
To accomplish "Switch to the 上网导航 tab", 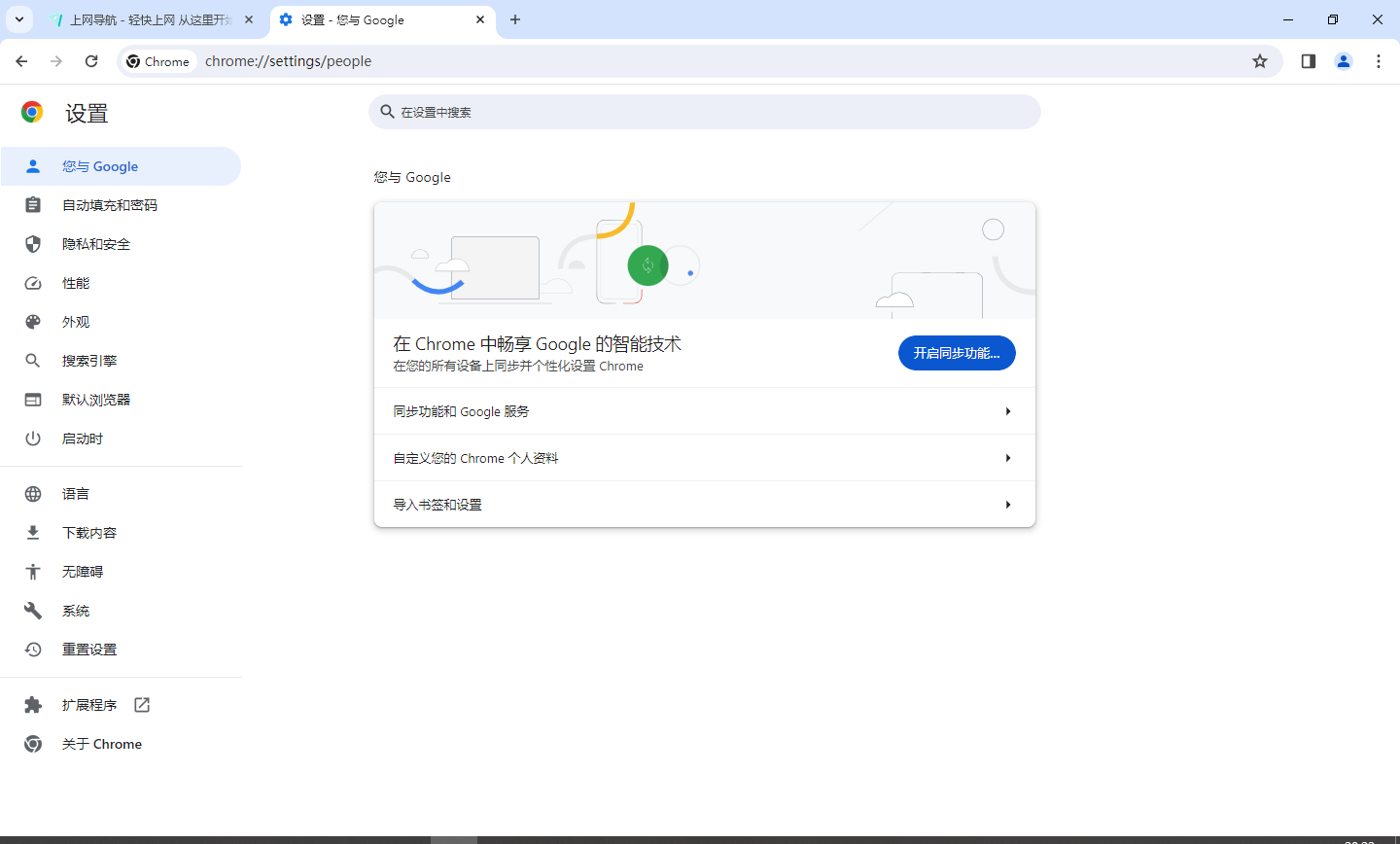I will point(151,19).
